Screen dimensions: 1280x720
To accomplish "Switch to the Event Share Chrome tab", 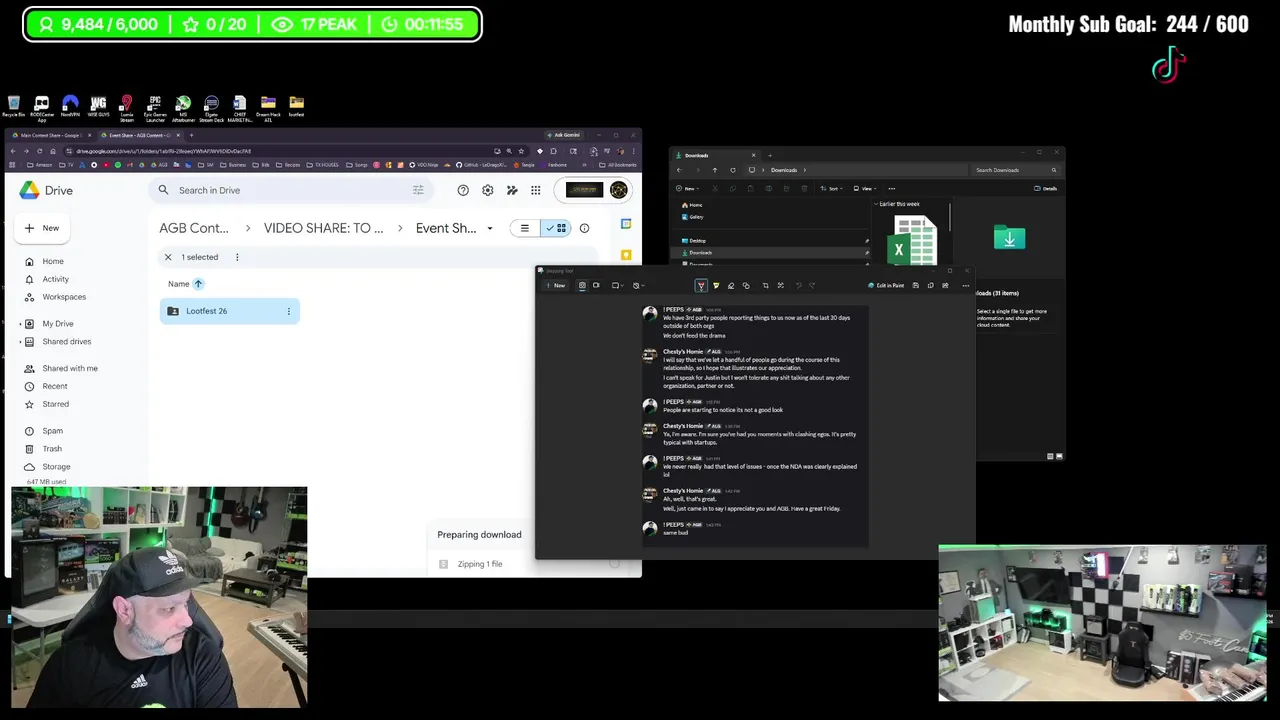I will coord(140,135).
